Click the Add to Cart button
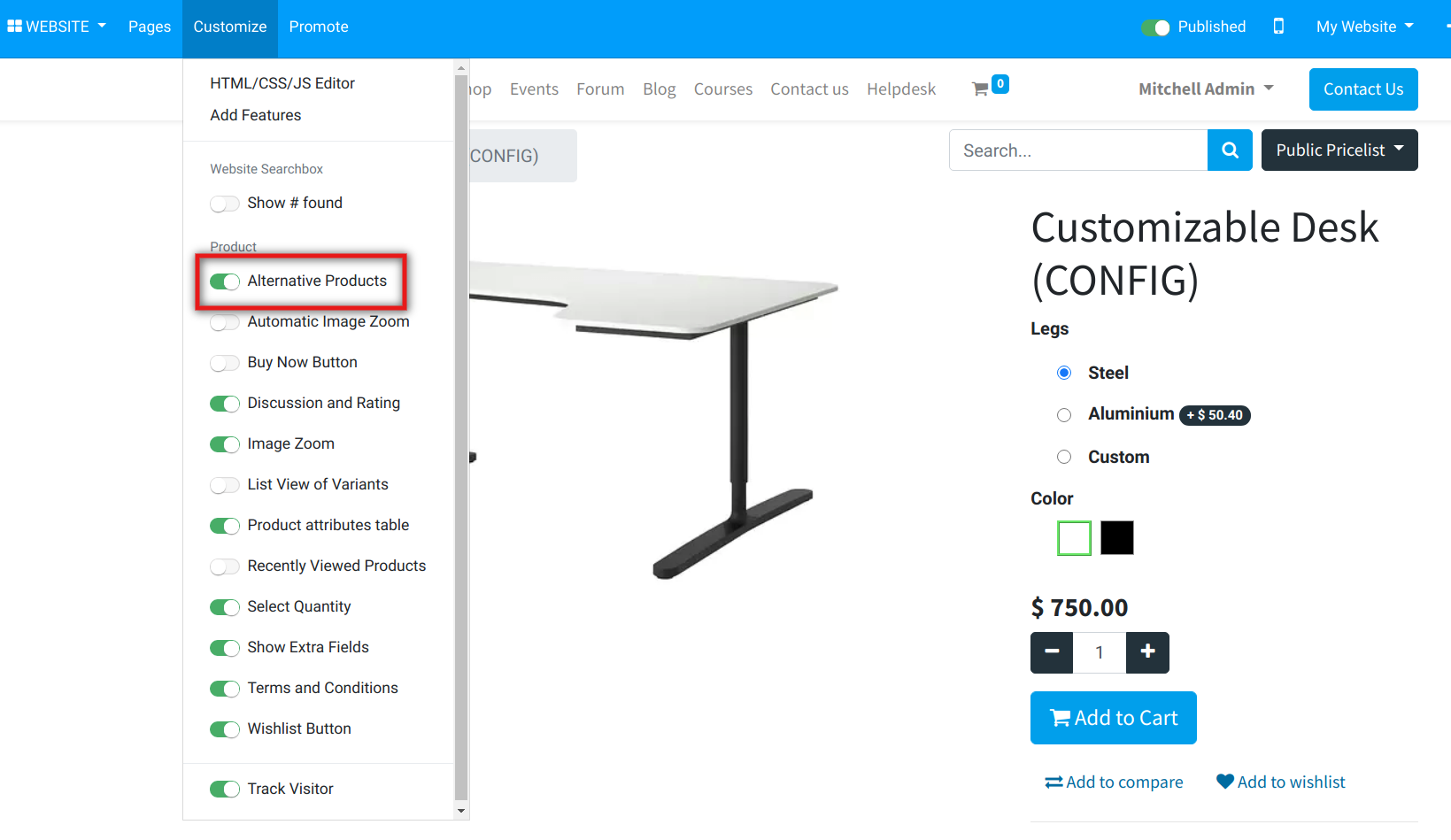1451x840 pixels. pos(1113,718)
